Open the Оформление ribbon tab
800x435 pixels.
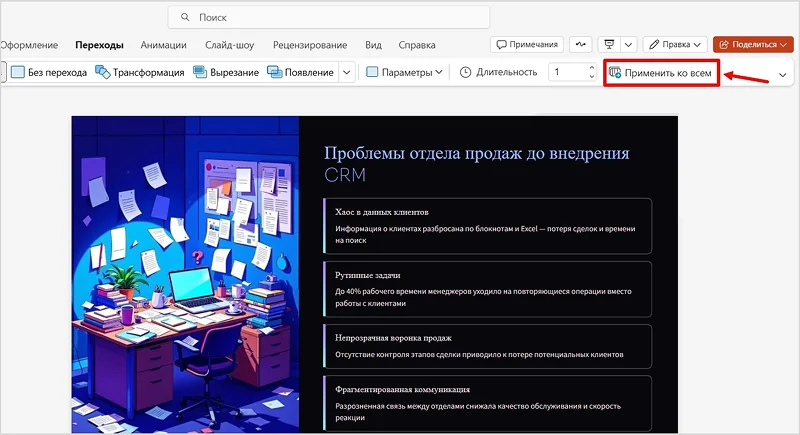pos(29,45)
